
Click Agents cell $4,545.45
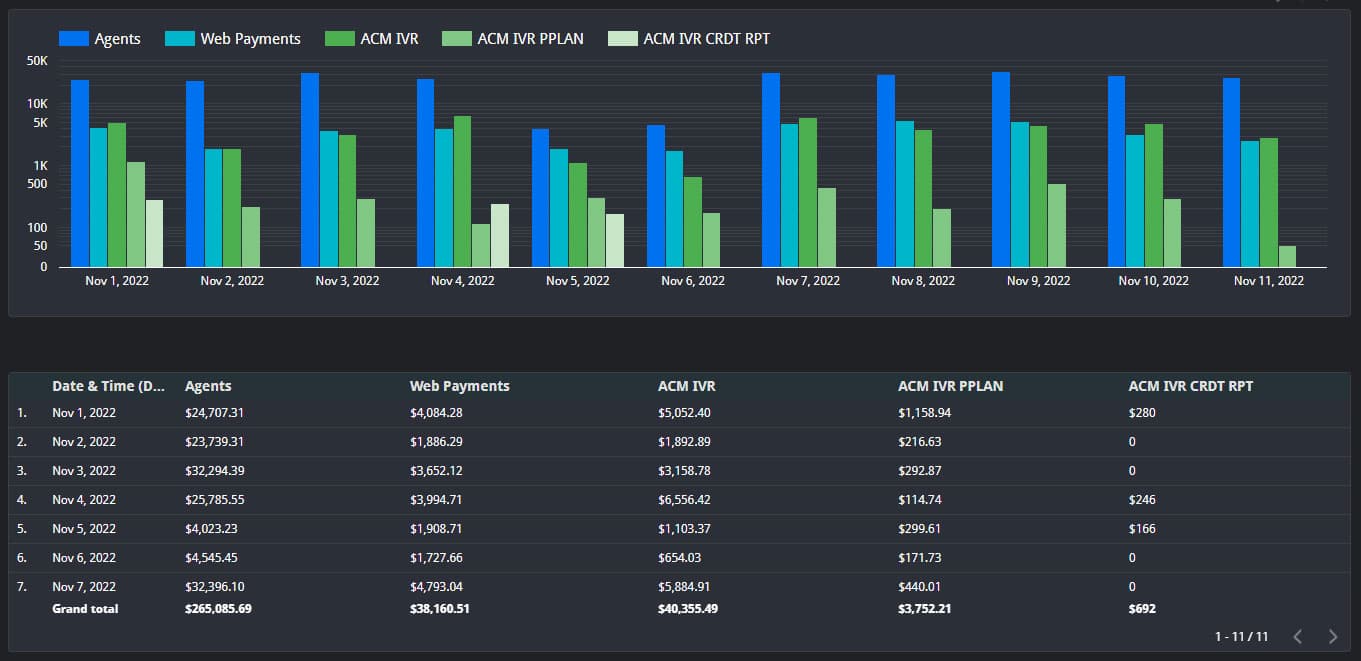tap(212, 557)
